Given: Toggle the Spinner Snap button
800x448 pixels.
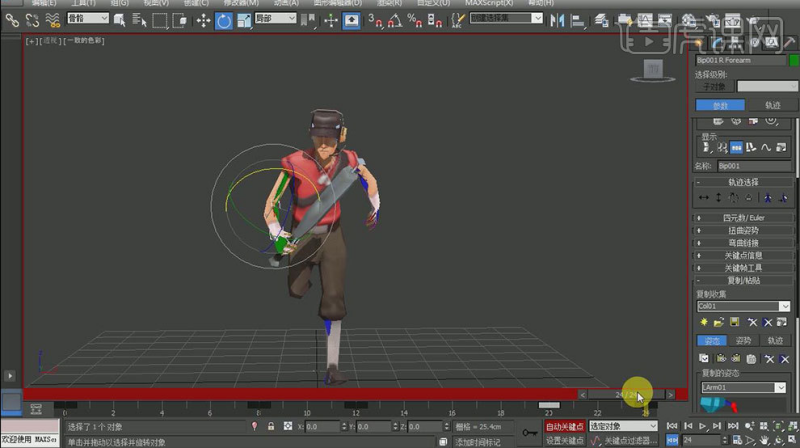Looking at the screenshot, I should pyautogui.click(x=434, y=20).
